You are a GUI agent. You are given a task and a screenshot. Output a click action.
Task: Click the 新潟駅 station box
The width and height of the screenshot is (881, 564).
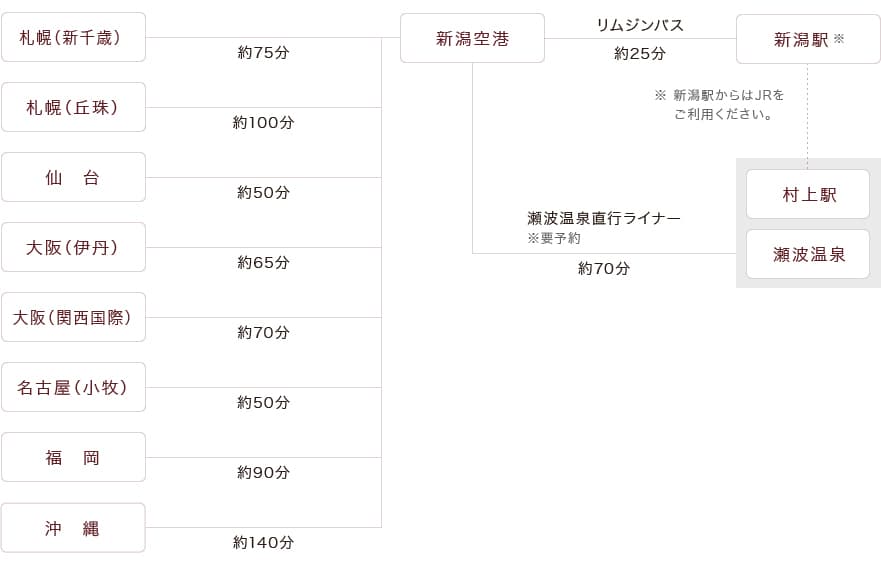coord(808,39)
